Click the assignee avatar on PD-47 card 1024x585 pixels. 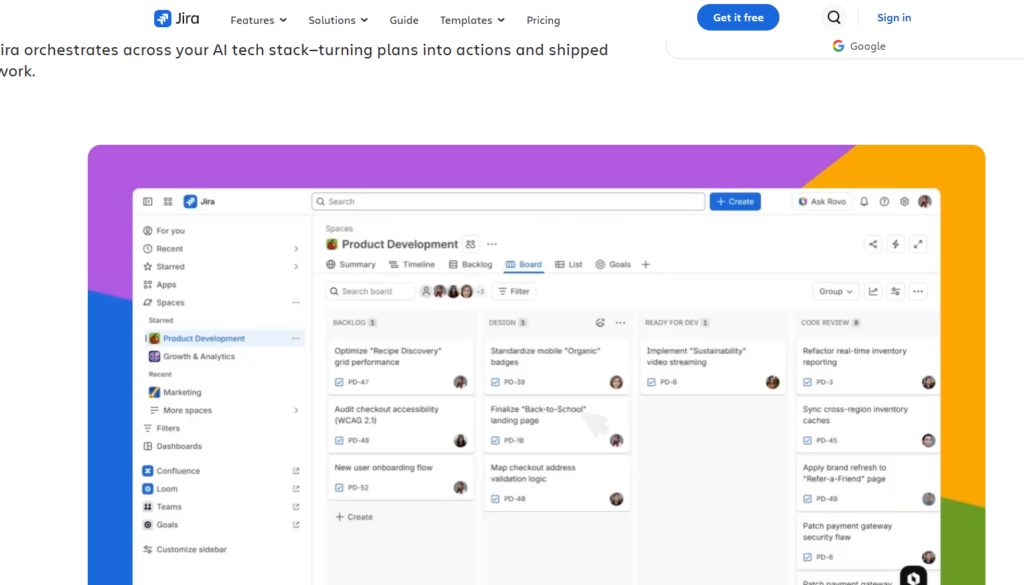[x=460, y=382]
